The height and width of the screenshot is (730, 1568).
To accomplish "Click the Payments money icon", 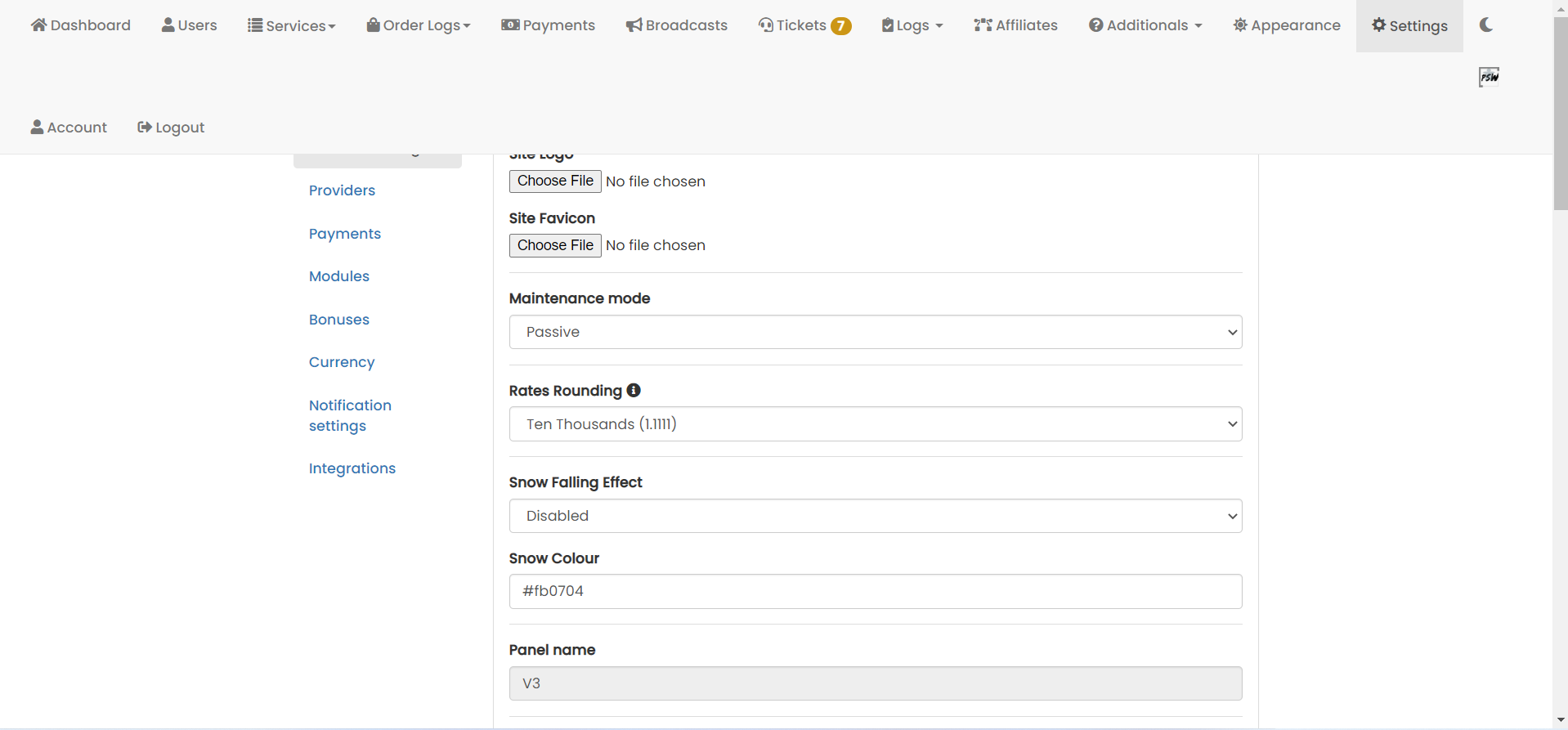I will click(510, 25).
